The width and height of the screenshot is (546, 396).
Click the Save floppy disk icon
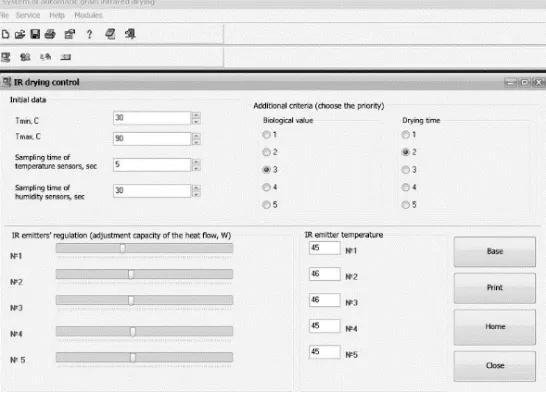pos(35,34)
